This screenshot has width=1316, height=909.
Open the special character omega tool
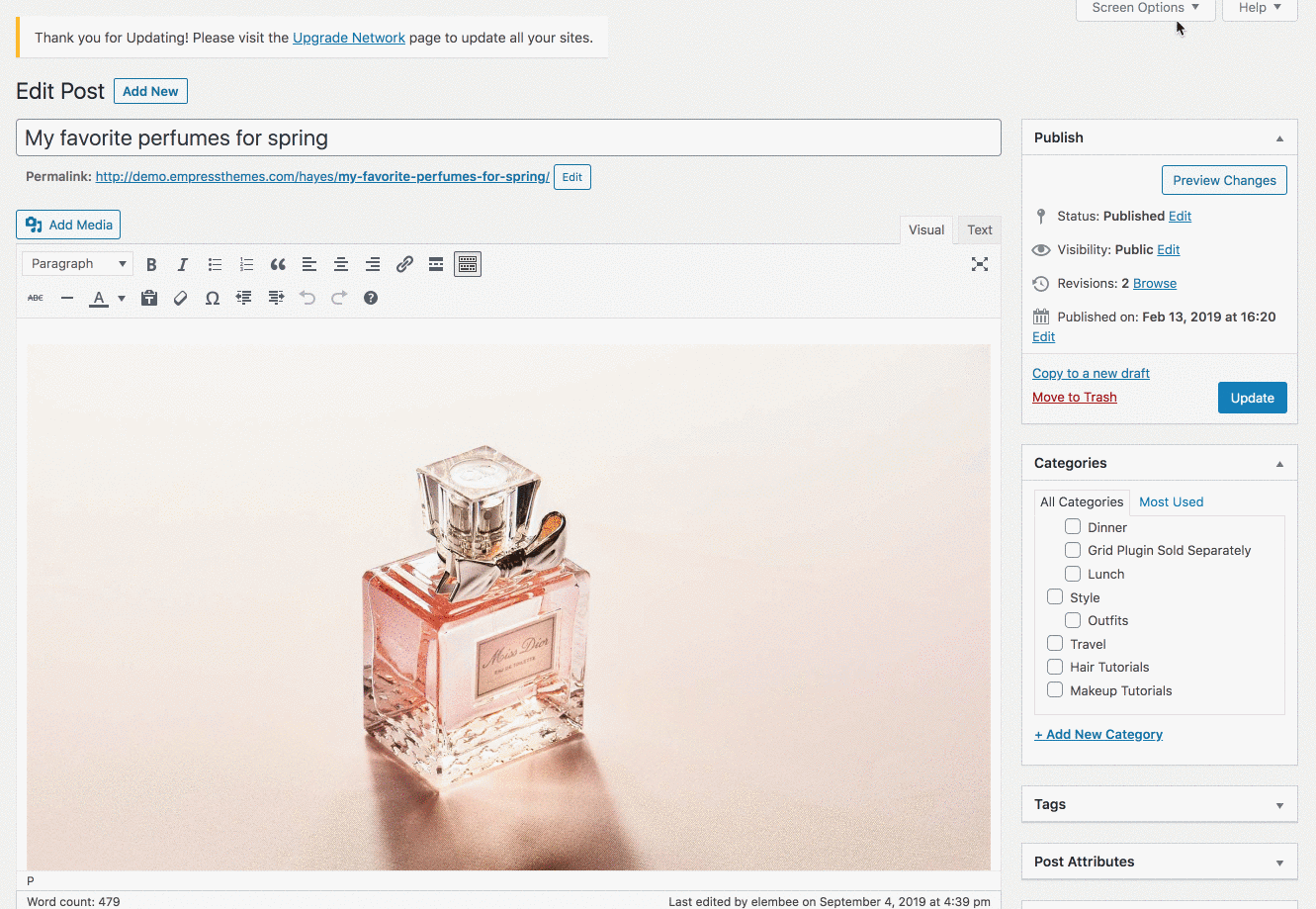(x=213, y=298)
